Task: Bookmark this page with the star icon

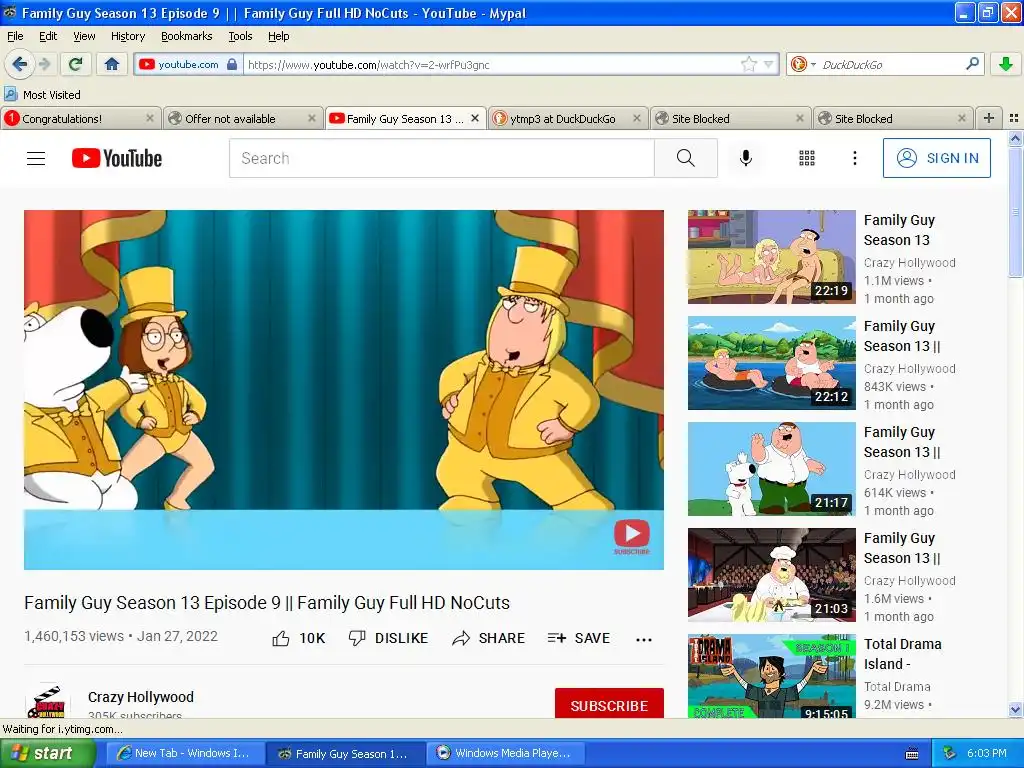Action: 748,64
